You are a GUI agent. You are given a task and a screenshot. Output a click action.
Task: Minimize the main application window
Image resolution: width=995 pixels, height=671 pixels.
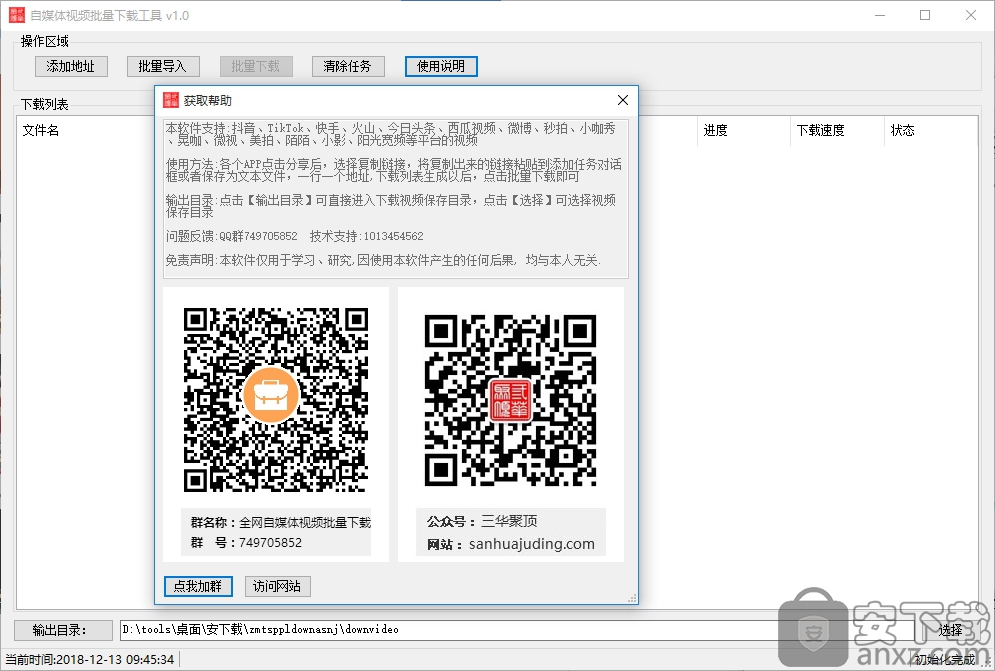pyautogui.click(x=880, y=15)
